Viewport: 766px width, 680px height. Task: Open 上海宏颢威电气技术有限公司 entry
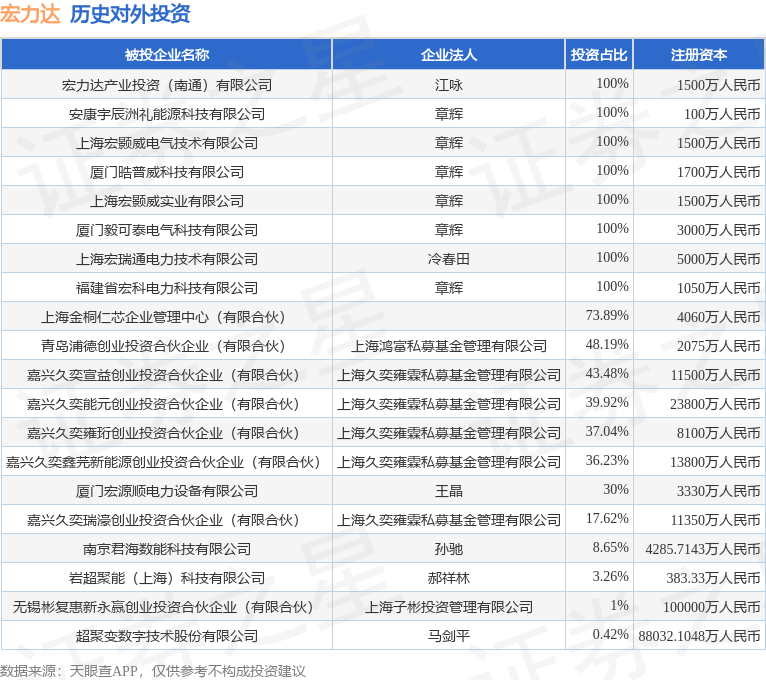[167, 143]
